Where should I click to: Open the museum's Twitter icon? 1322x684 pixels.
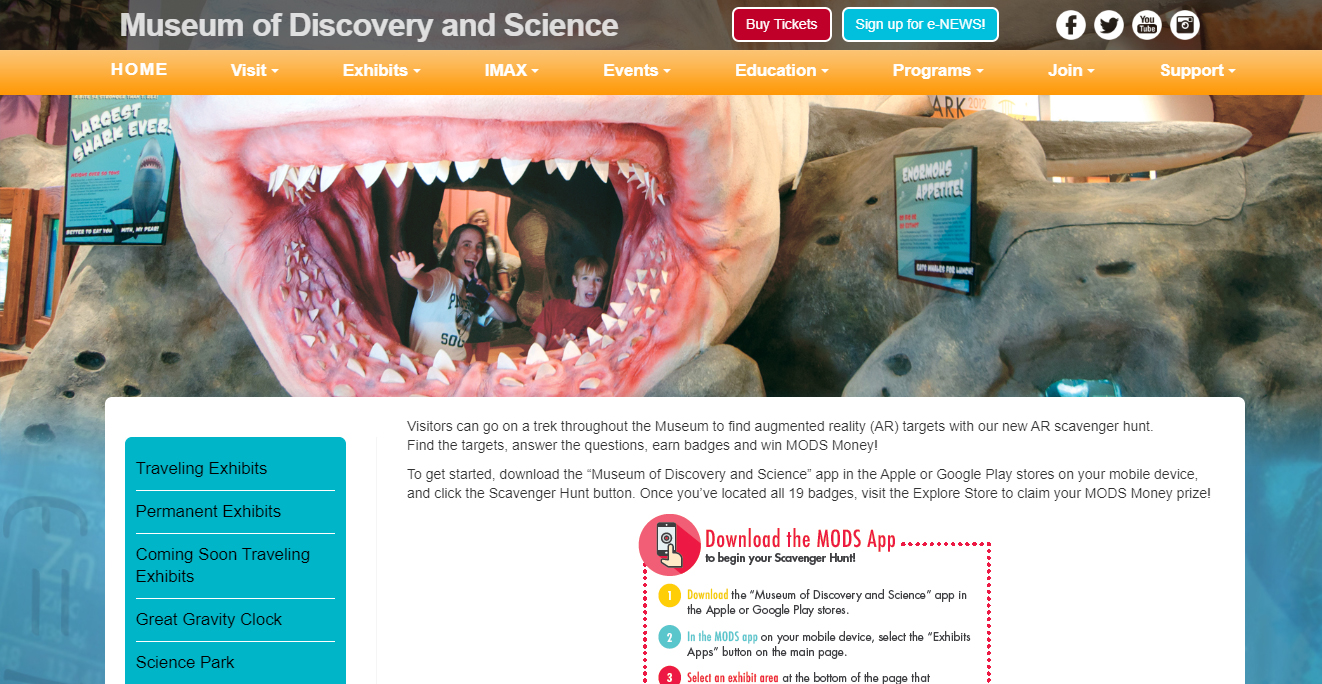coord(1109,25)
